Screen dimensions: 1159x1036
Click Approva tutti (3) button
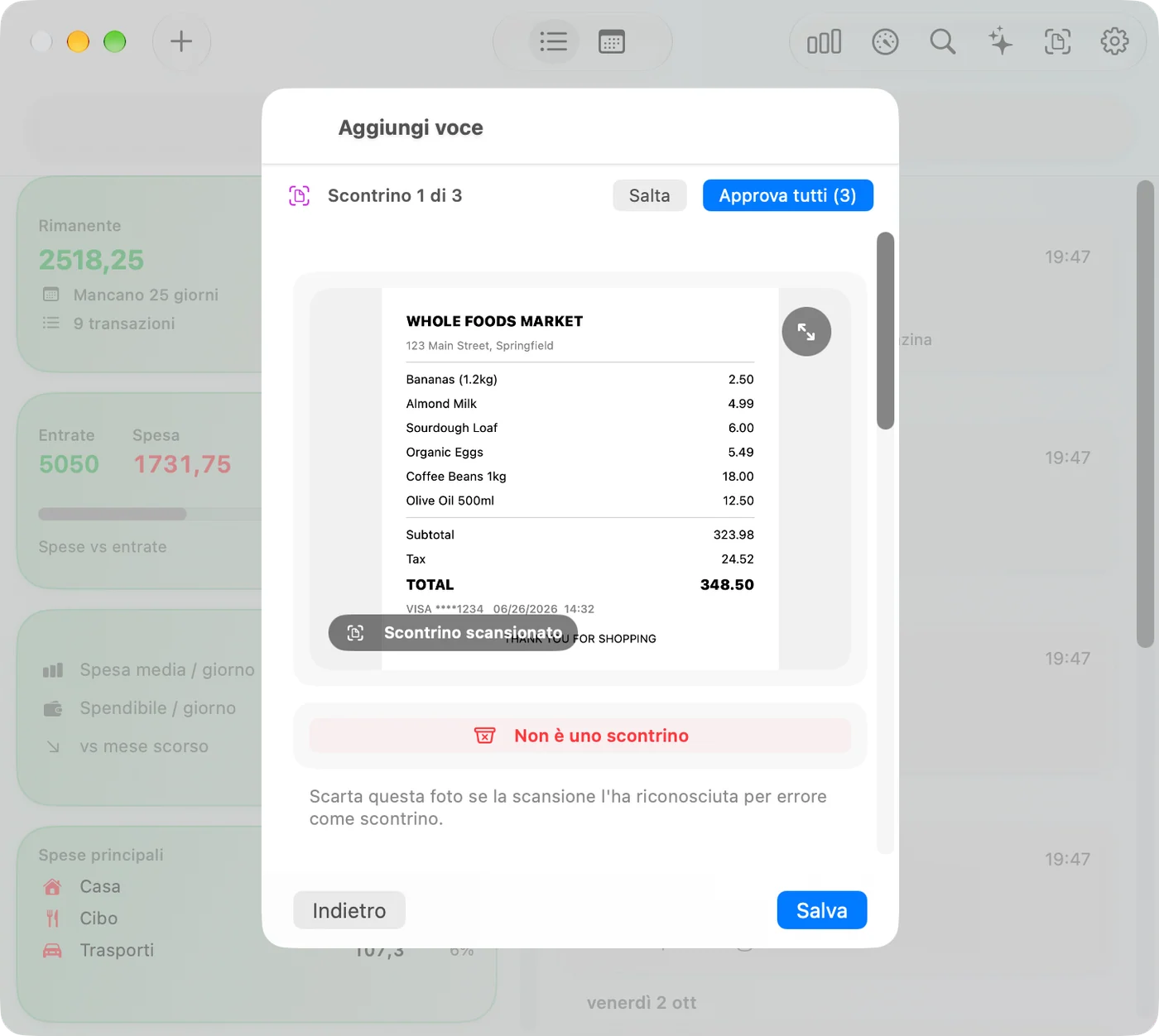[x=787, y=195]
